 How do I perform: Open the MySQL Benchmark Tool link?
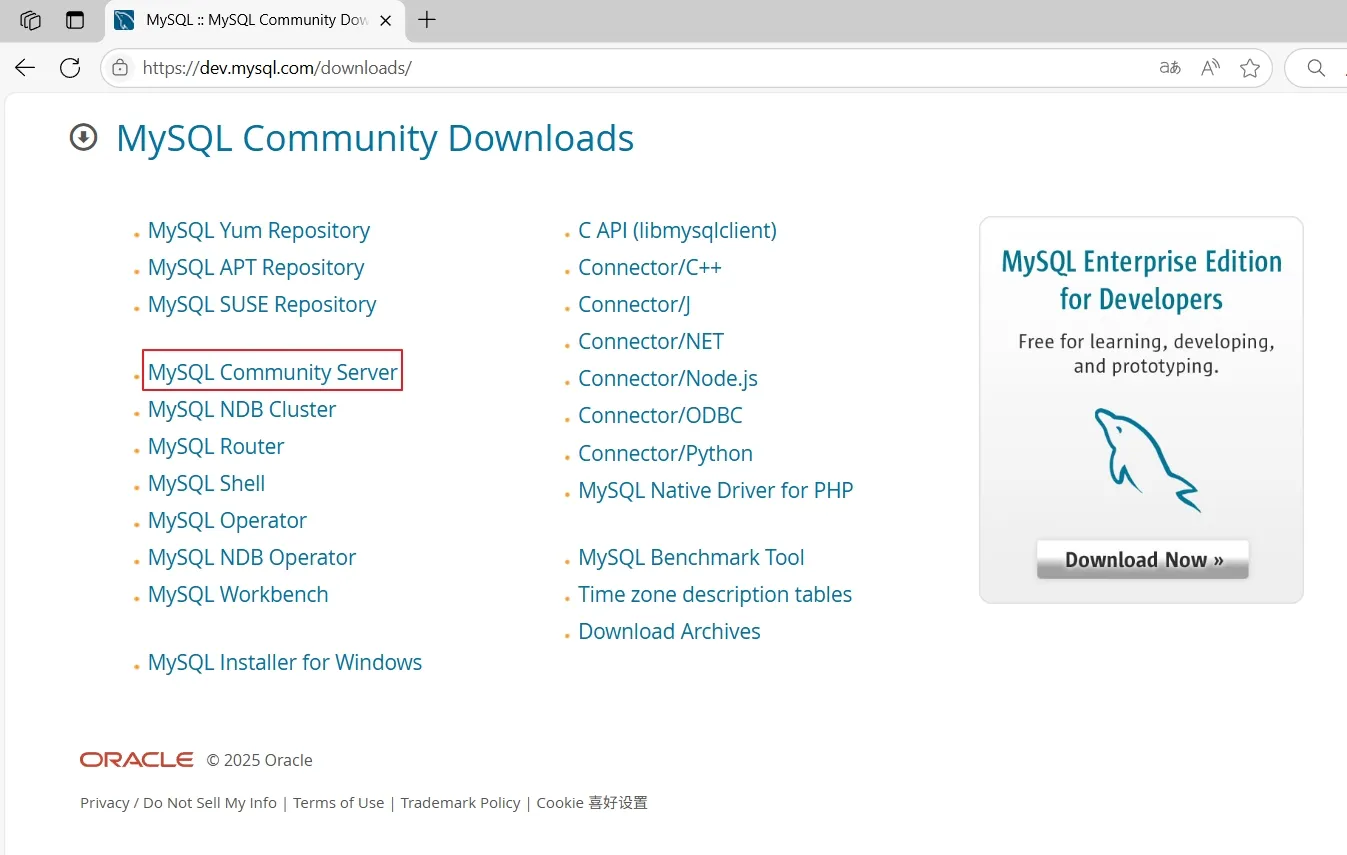pyautogui.click(x=691, y=557)
